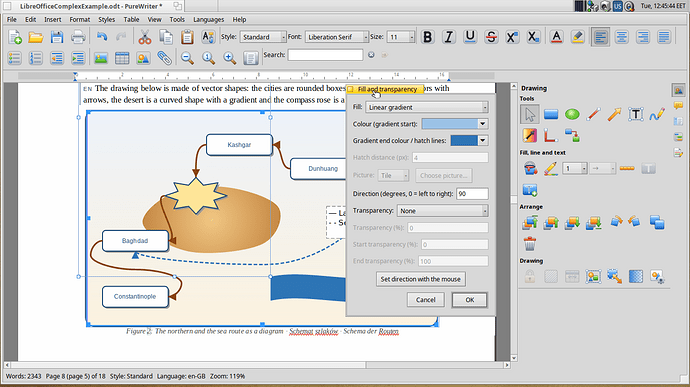Toggle Underline formatting
The width and height of the screenshot is (690, 387).
(470, 37)
